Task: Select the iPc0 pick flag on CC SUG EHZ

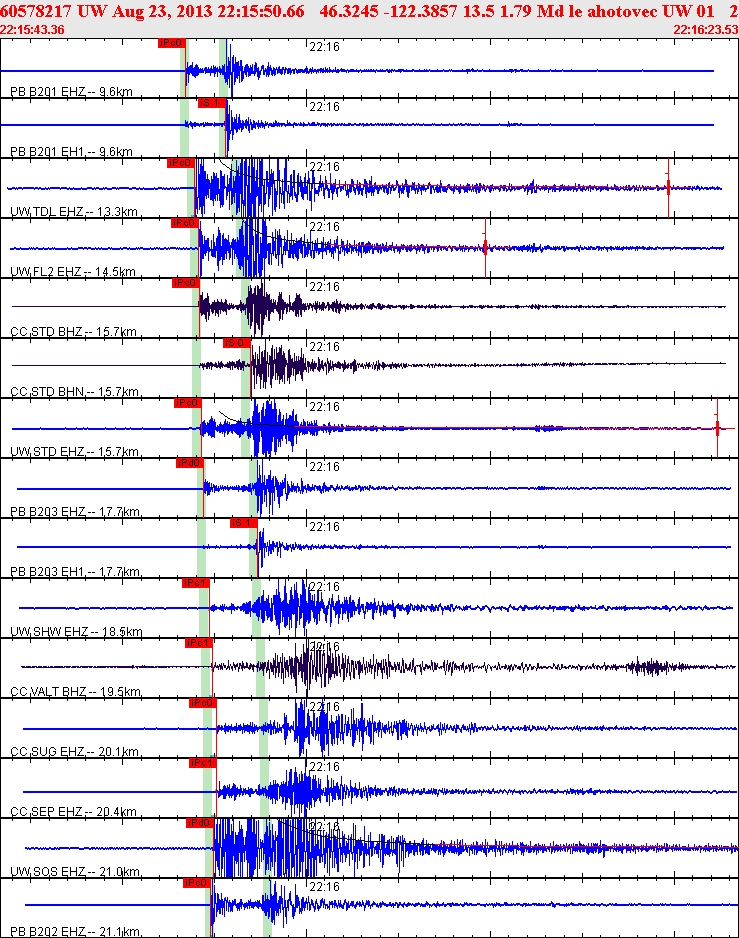Action: click(202, 703)
